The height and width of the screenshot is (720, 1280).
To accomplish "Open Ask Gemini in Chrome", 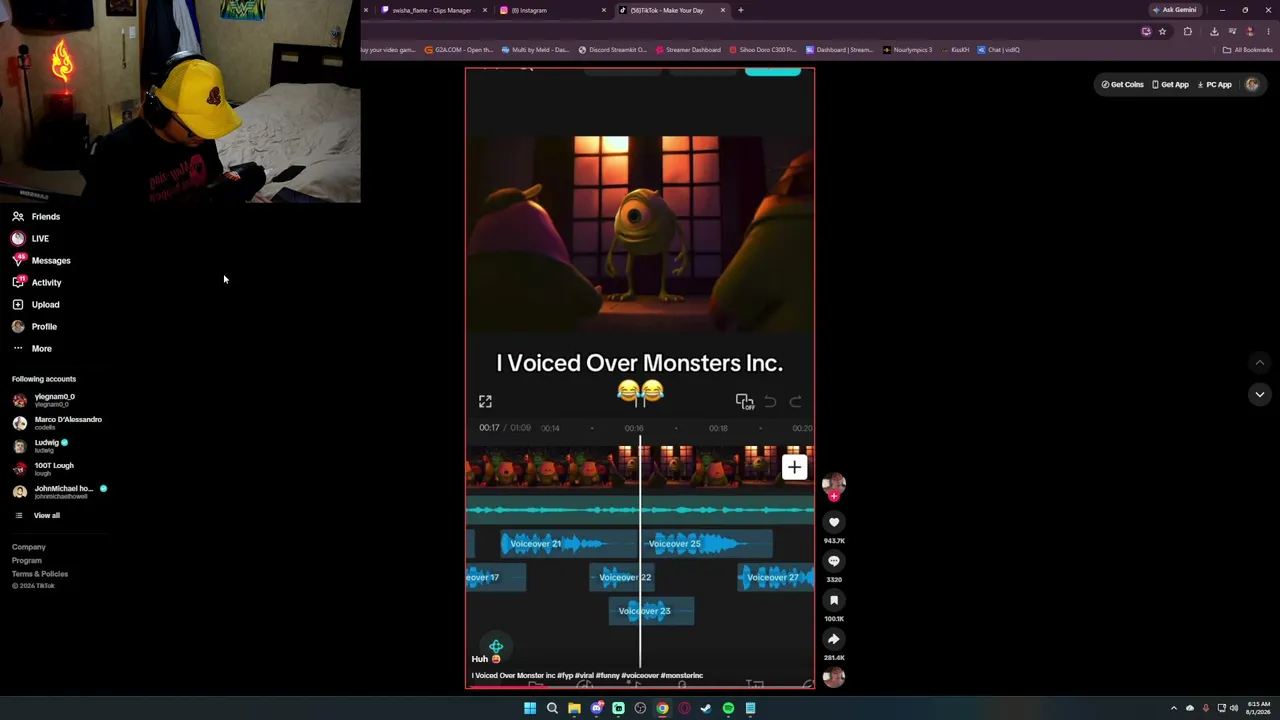I will click(x=1174, y=10).
